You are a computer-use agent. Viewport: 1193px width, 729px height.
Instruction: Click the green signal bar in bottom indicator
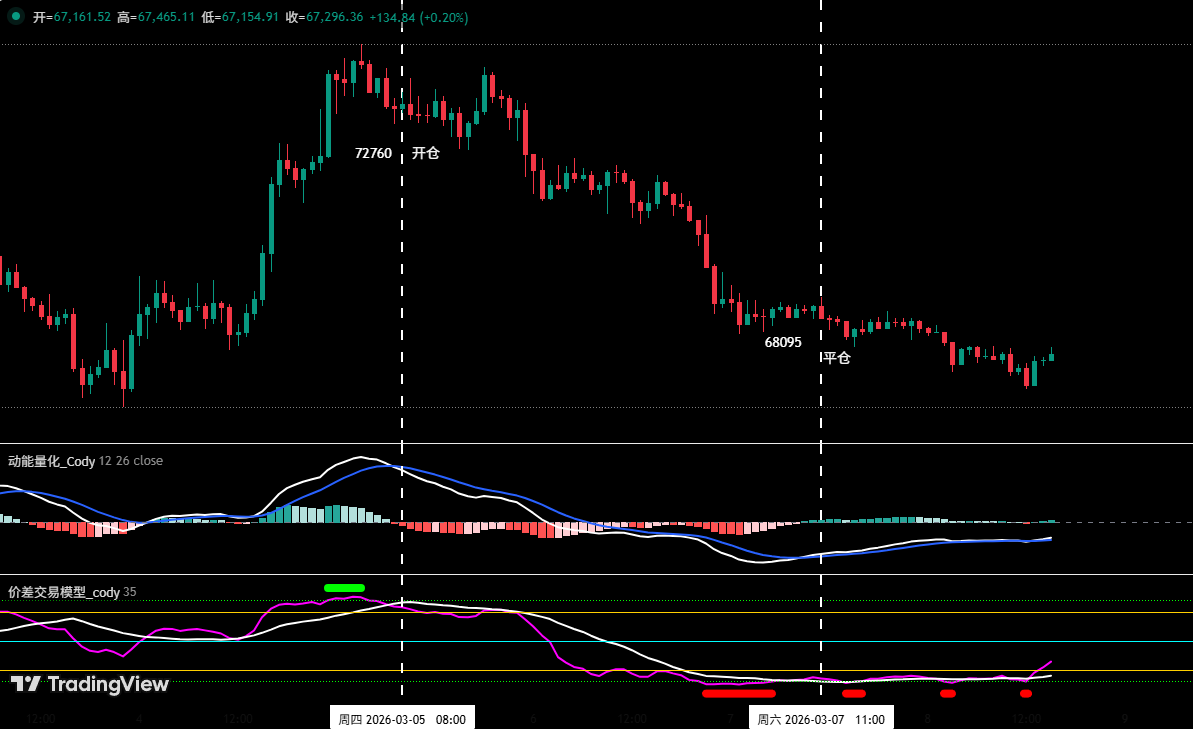344,588
